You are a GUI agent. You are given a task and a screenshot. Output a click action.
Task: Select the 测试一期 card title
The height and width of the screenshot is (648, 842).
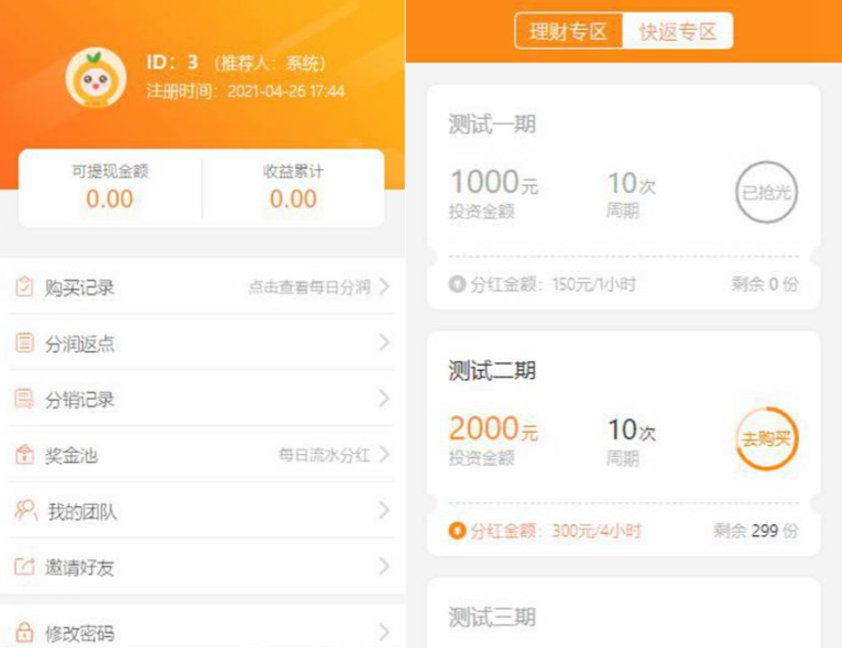click(492, 124)
